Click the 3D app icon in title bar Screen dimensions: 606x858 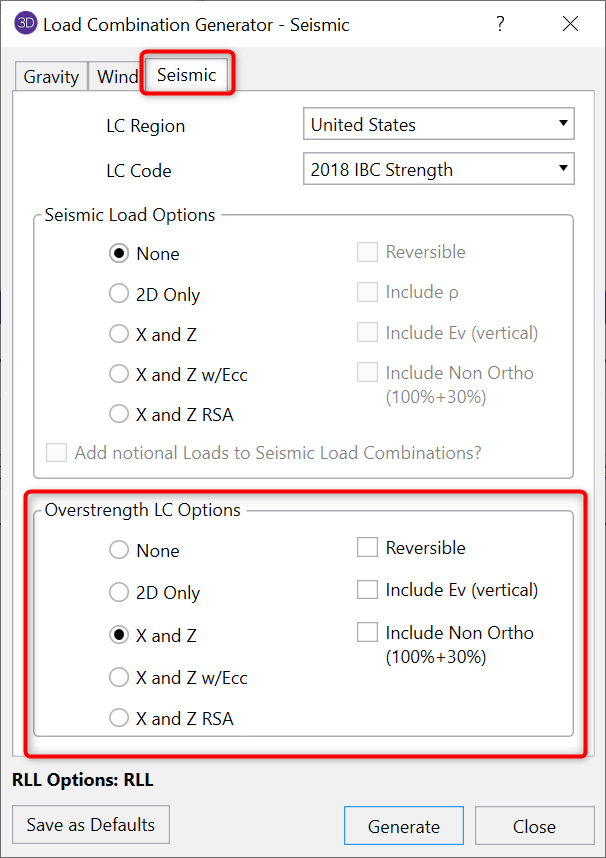coord(24,24)
